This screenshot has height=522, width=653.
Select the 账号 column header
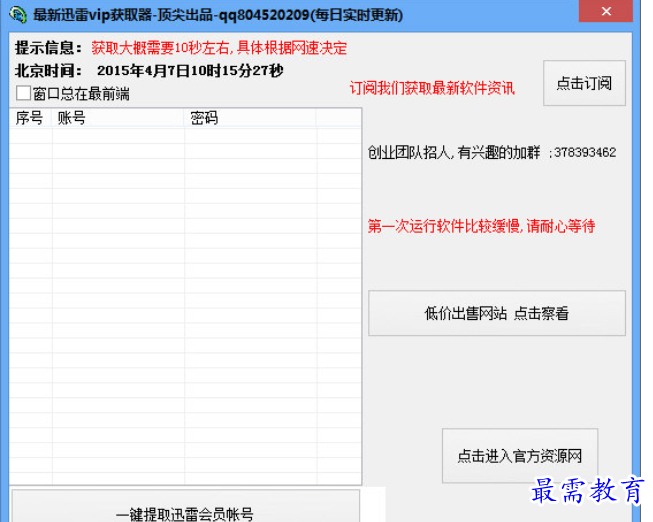click(x=118, y=118)
